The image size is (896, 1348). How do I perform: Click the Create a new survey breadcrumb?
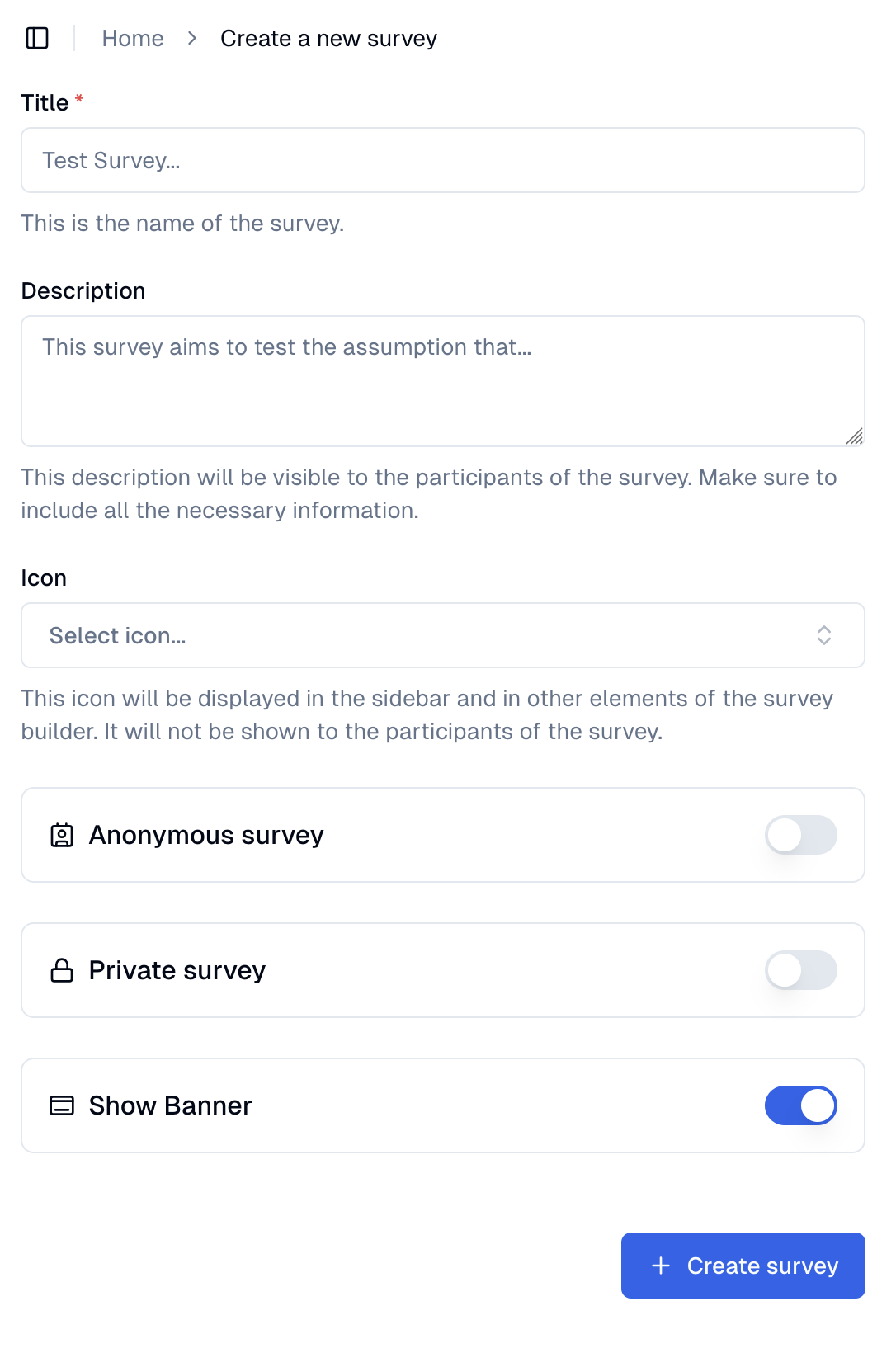328,38
